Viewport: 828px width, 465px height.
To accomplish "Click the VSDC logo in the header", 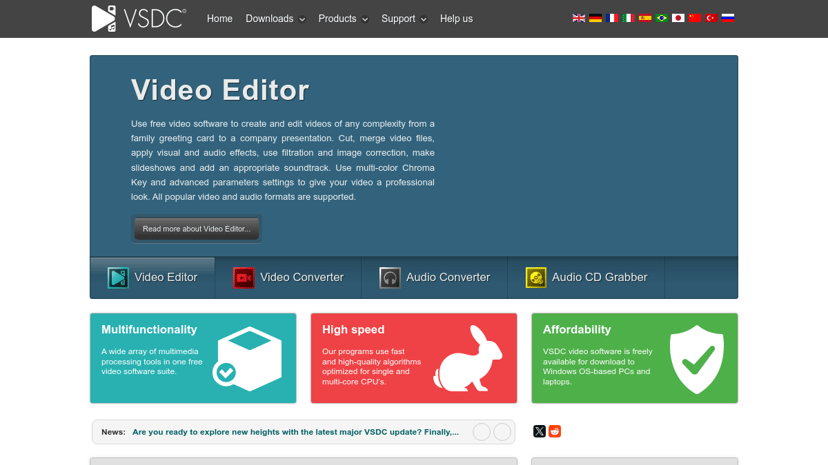I will pos(138,18).
